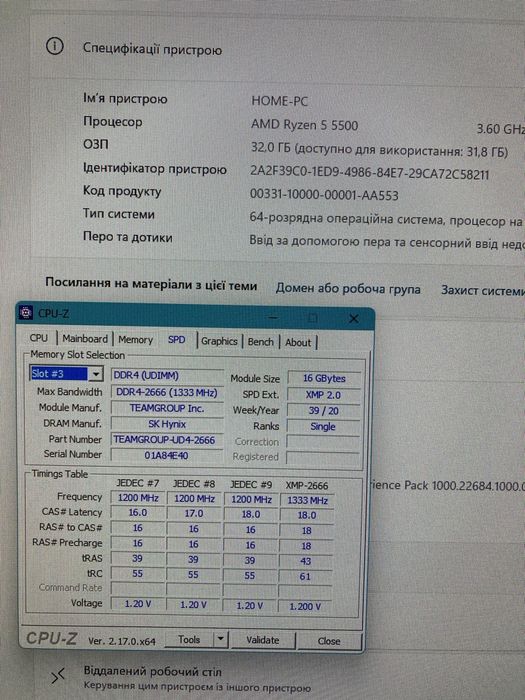This screenshot has height=700, width=525.
Task: Maximize the CPU-Z window
Action: [313, 318]
